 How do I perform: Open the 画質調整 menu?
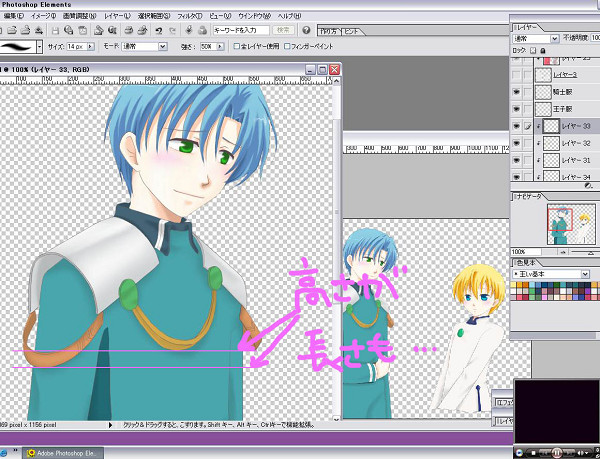79,16
